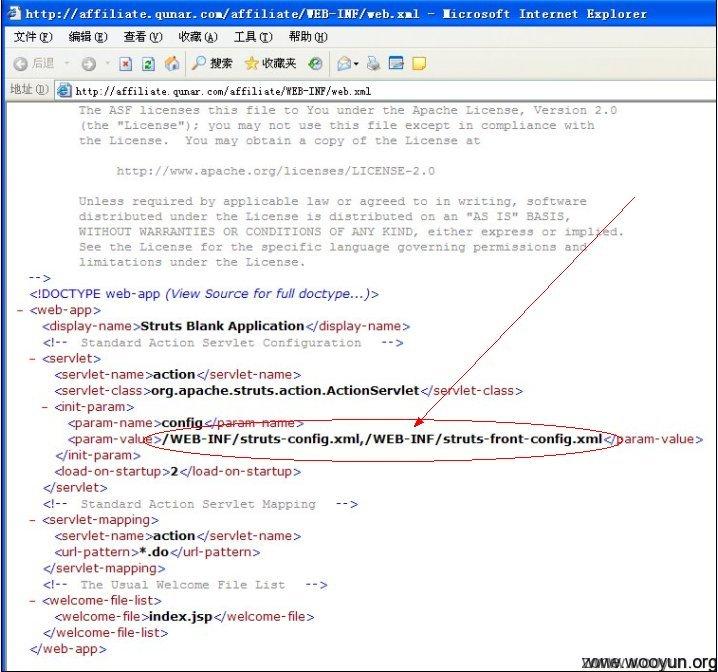Click the Search (搜索) magnifier button
718x672 pixels.
212,63
